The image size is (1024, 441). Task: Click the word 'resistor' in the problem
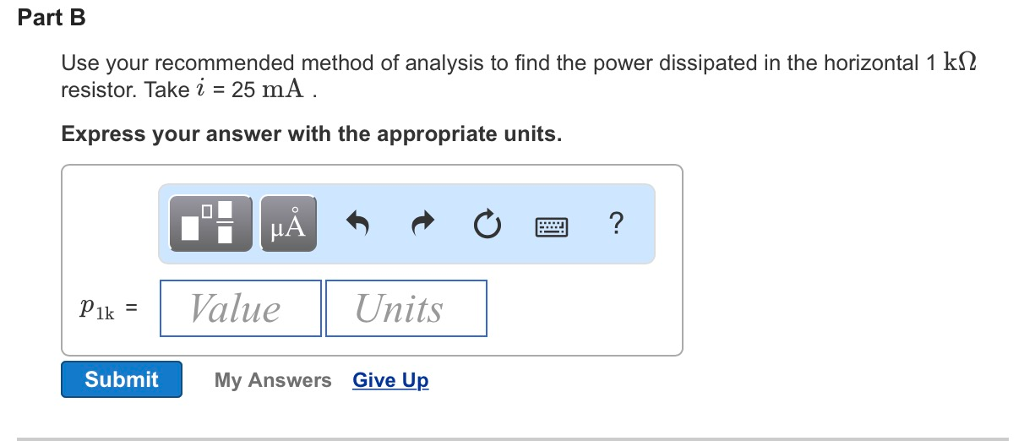97,90
